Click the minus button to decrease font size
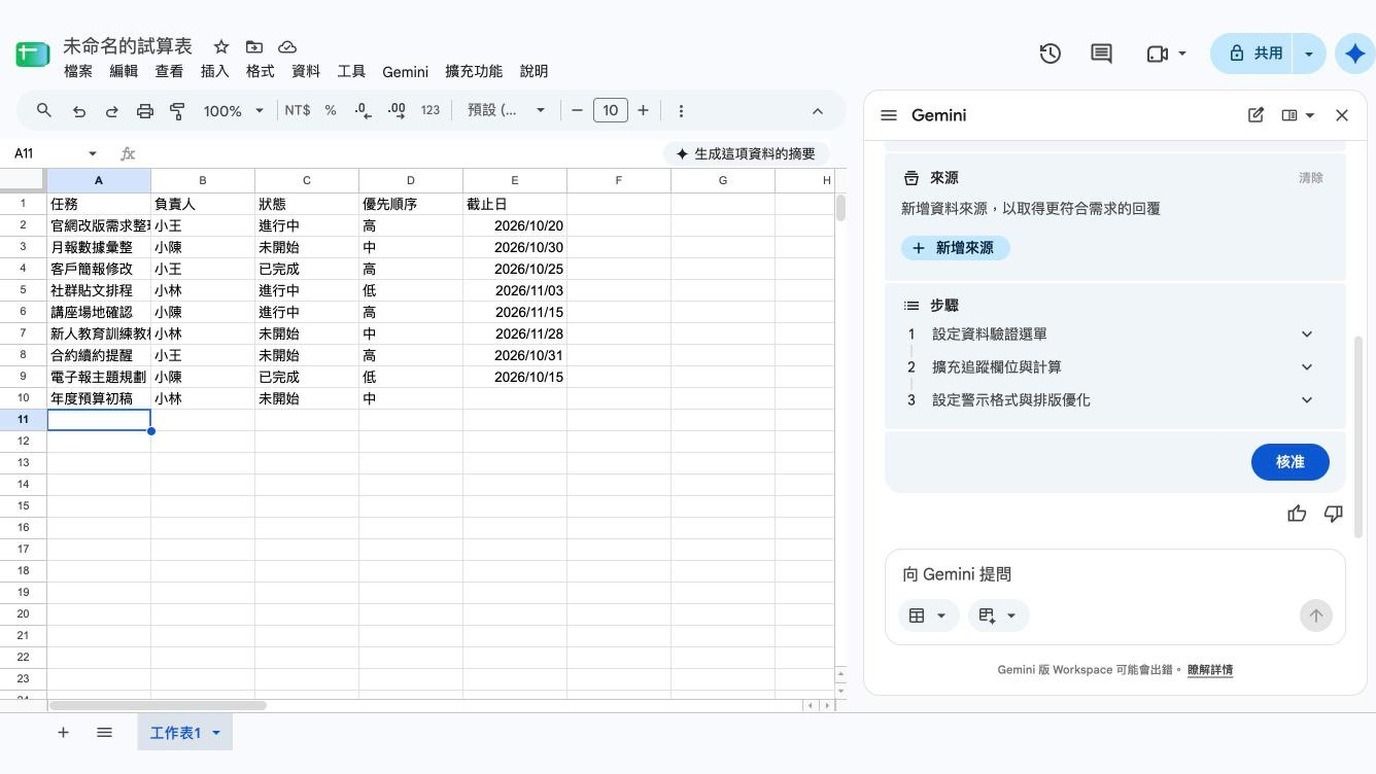 pyautogui.click(x=577, y=110)
